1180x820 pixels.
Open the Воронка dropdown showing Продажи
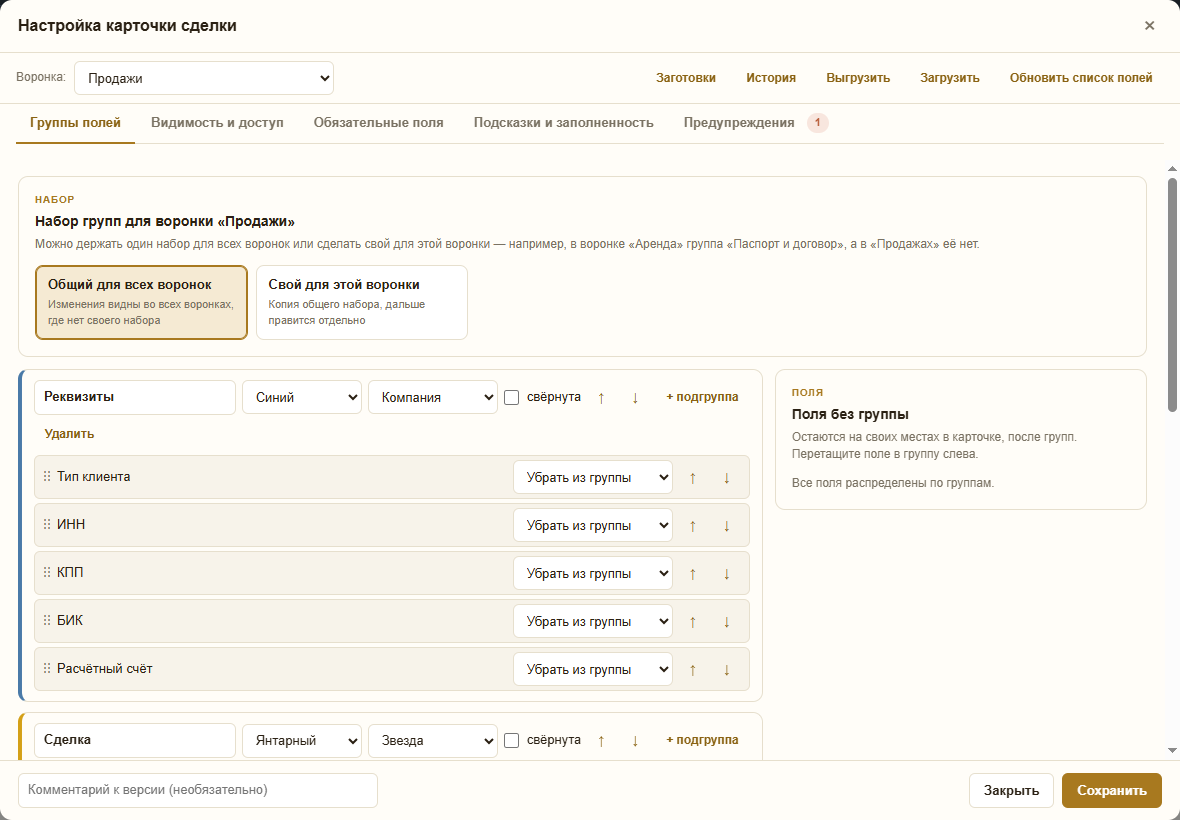pyautogui.click(x=204, y=78)
